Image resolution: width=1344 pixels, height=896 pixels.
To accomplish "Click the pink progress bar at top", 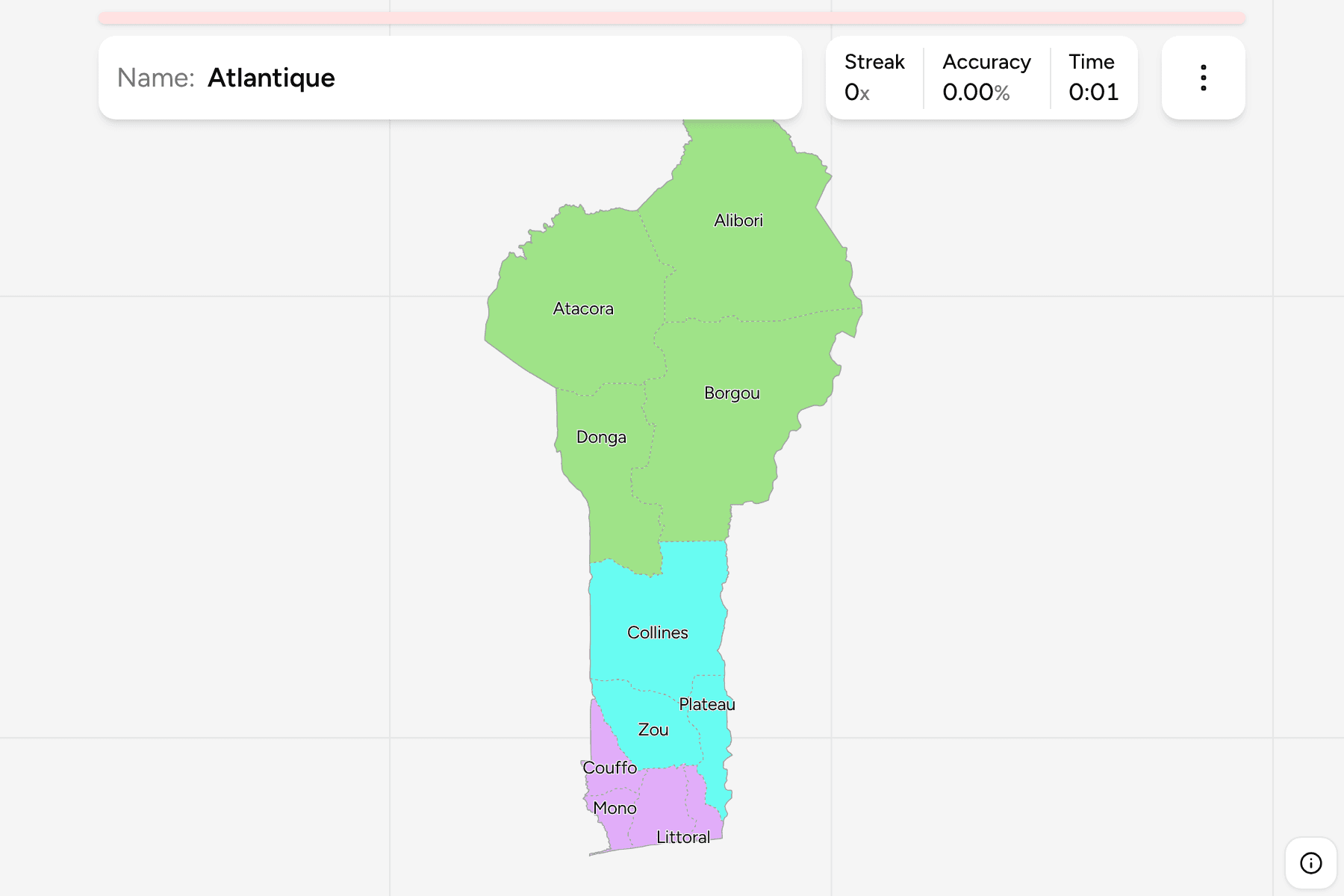I will [672, 18].
